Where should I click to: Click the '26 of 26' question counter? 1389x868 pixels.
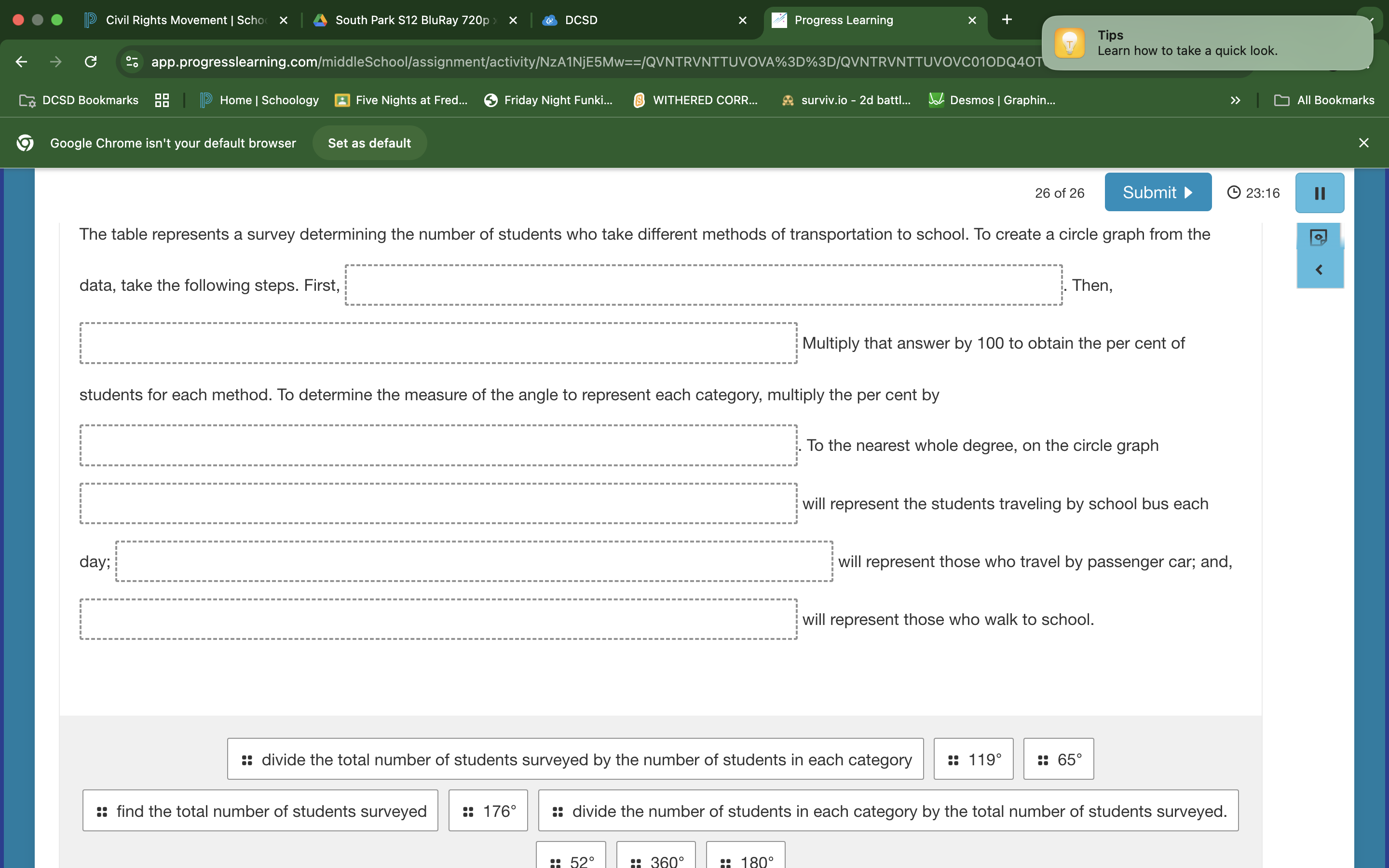coord(1060,193)
